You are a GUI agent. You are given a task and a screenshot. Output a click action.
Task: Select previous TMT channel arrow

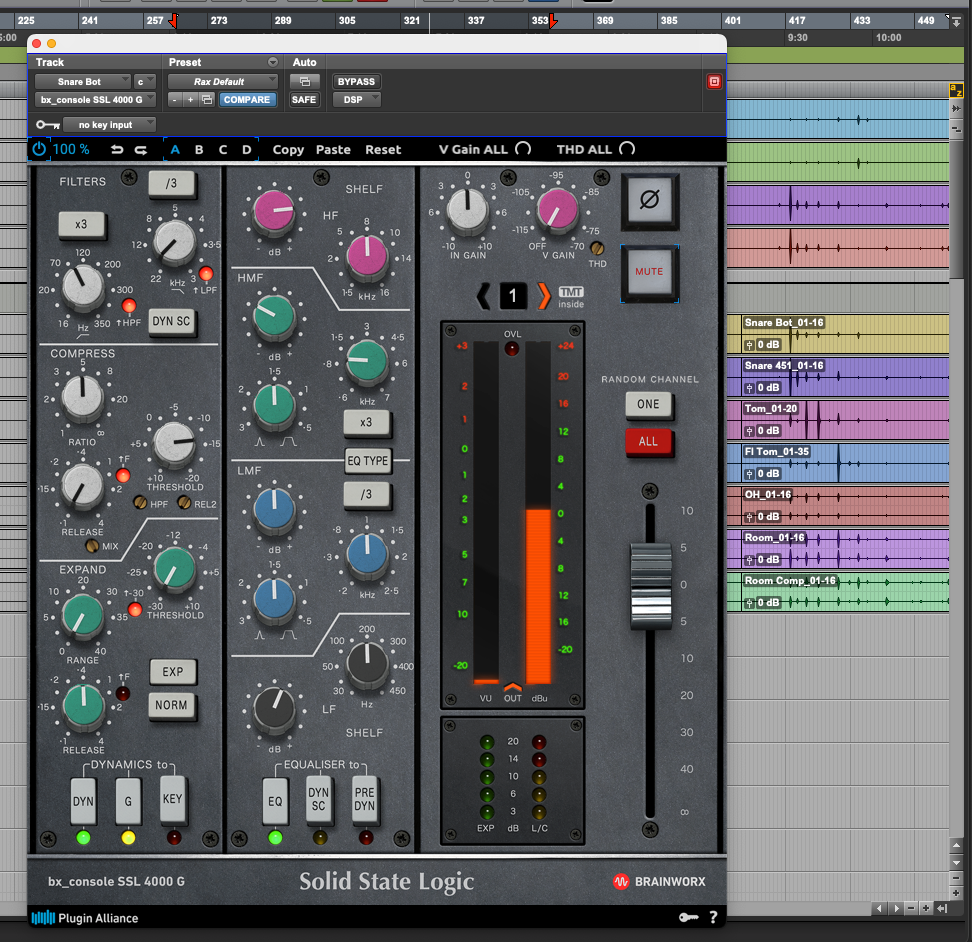[x=484, y=296]
